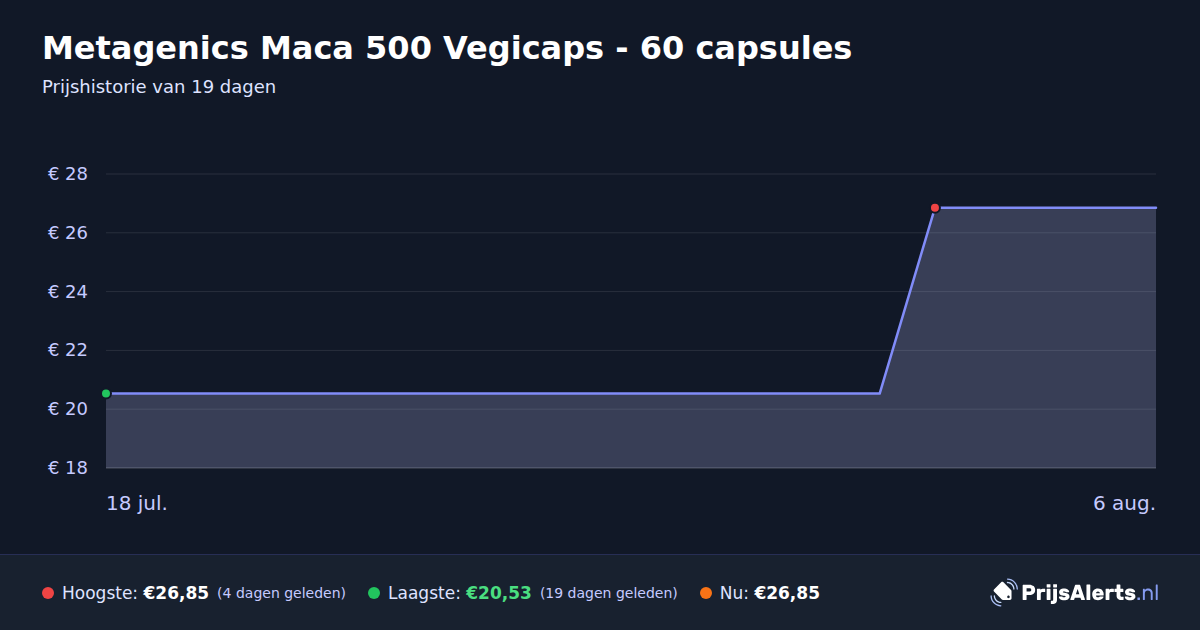Select the green start marker on chart line
The height and width of the screenshot is (630, 1200).
pos(106,394)
